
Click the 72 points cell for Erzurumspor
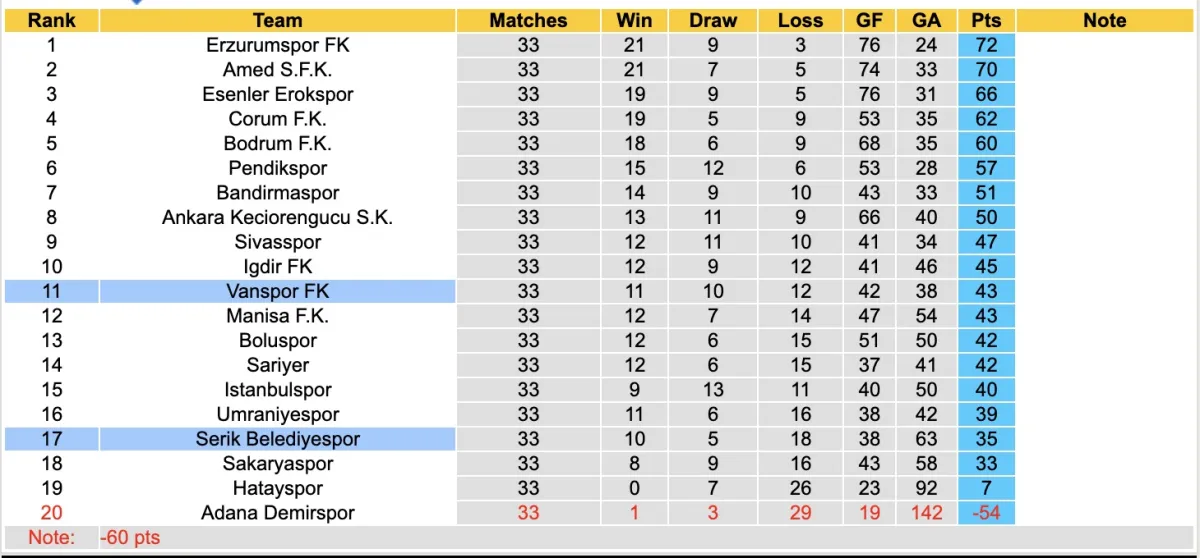[x=986, y=45]
